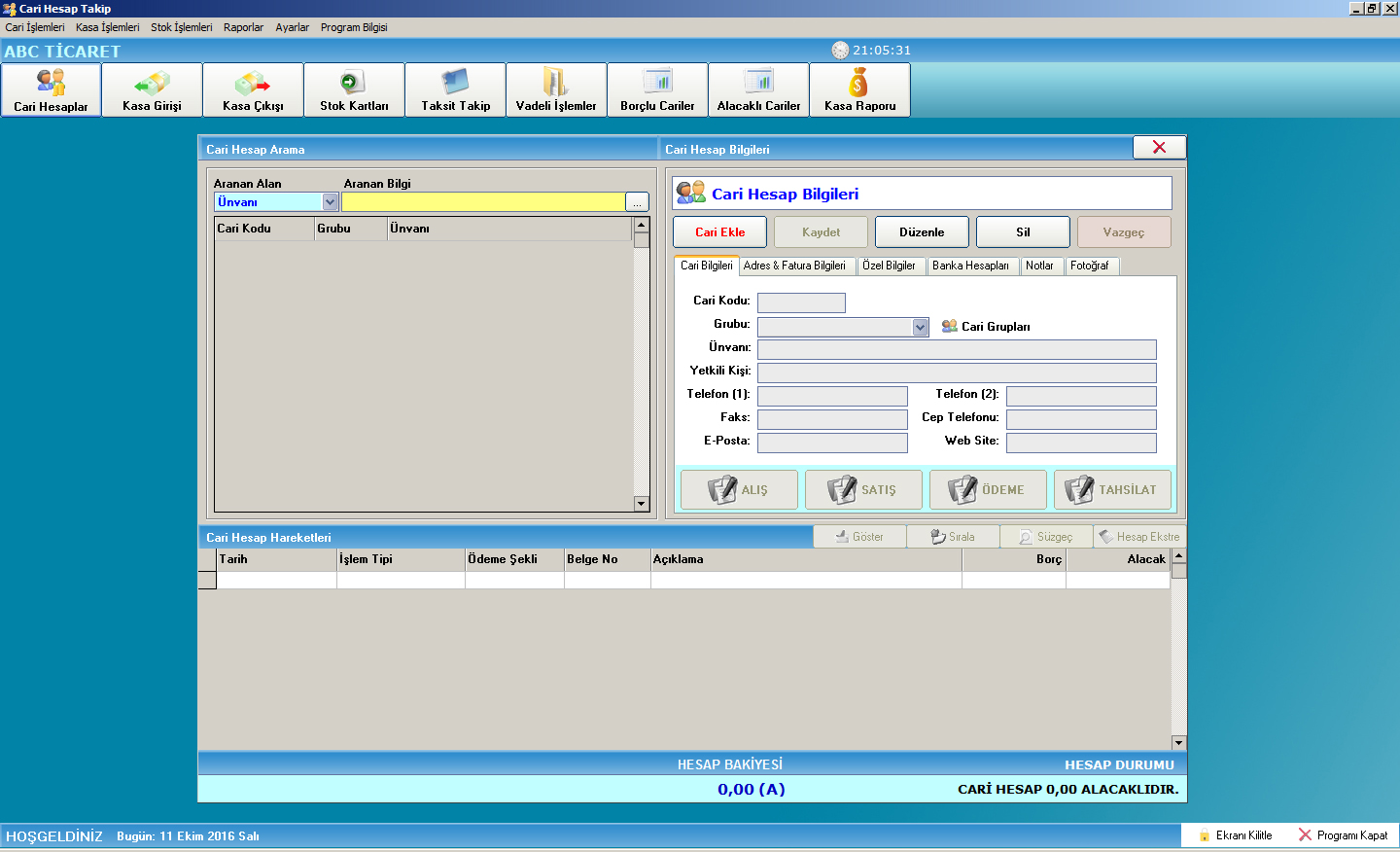Click the Cari Ekle button
Viewport: 1400px width, 852px height.
tap(719, 231)
